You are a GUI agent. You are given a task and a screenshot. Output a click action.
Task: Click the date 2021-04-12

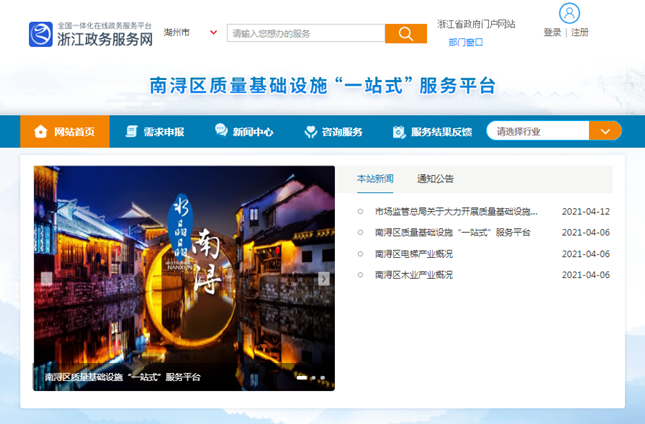(586, 211)
